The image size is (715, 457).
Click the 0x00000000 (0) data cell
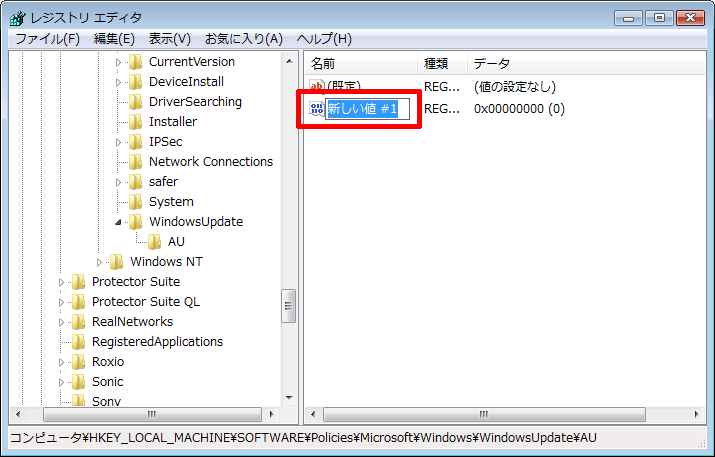pyautogui.click(x=519, y=109)
